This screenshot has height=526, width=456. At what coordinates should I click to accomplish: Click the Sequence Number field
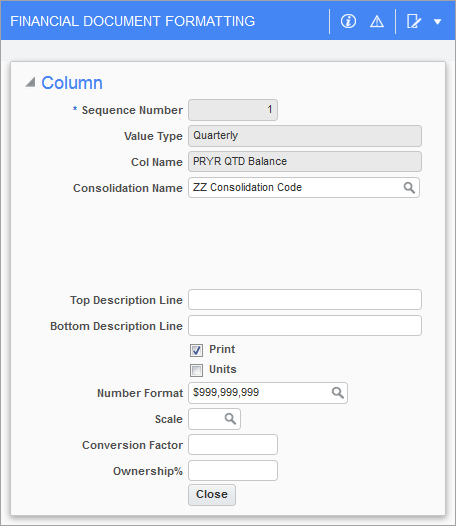(233, 110)
